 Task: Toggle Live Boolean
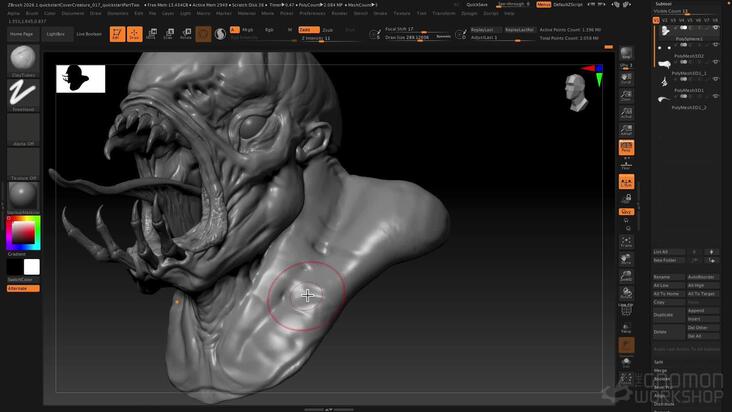(89, 34)
